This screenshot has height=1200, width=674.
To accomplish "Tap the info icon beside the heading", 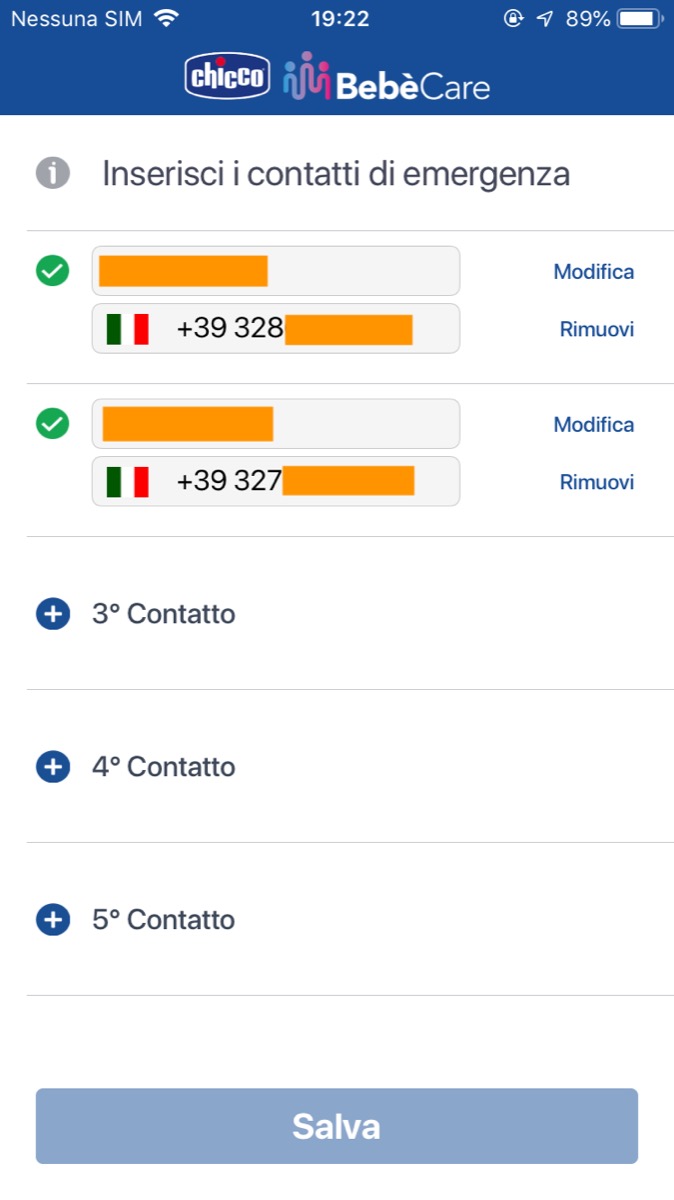I will click(x=53, y=173).
